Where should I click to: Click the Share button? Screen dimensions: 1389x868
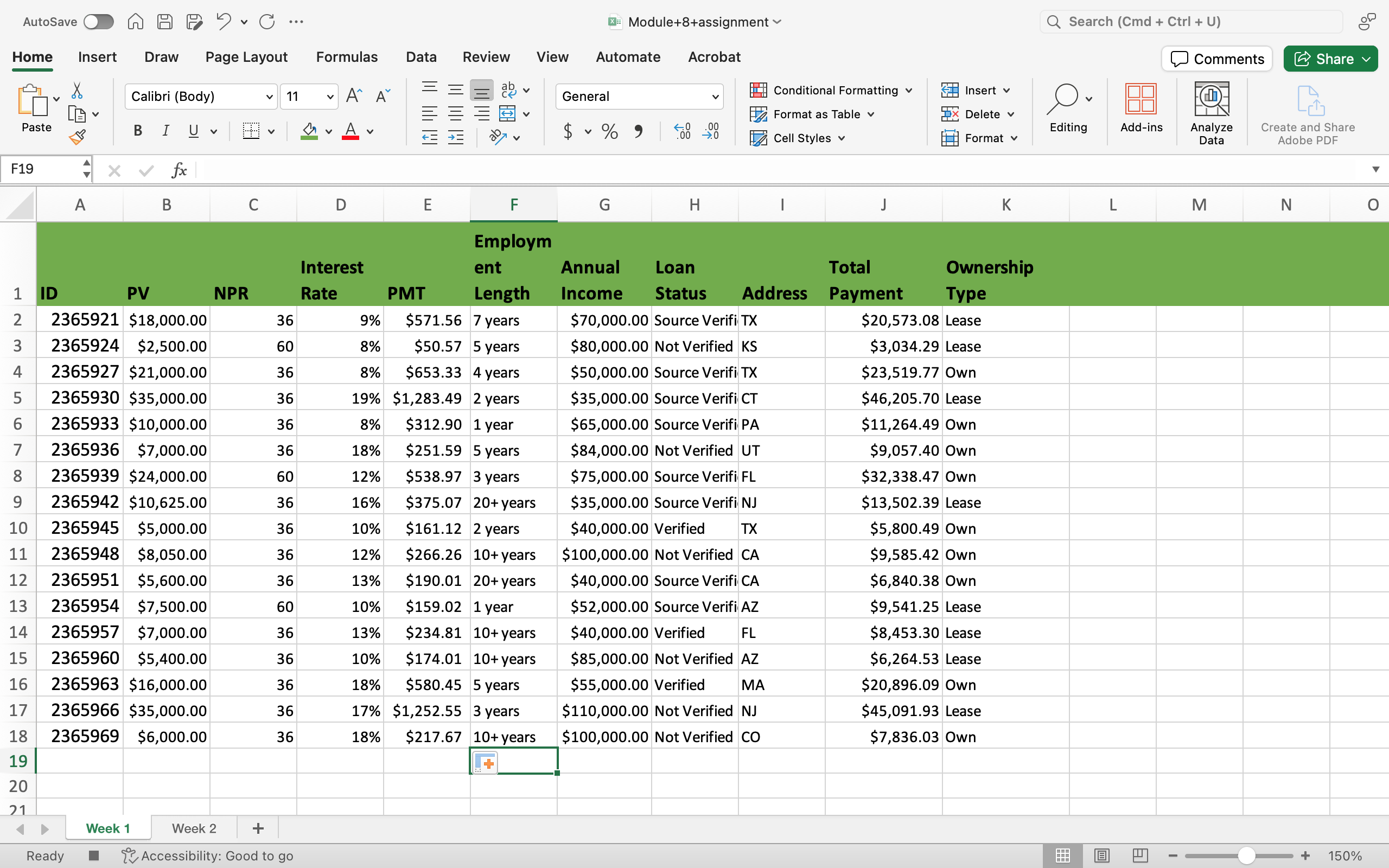pyautogui.click(x=1330, y=59)
